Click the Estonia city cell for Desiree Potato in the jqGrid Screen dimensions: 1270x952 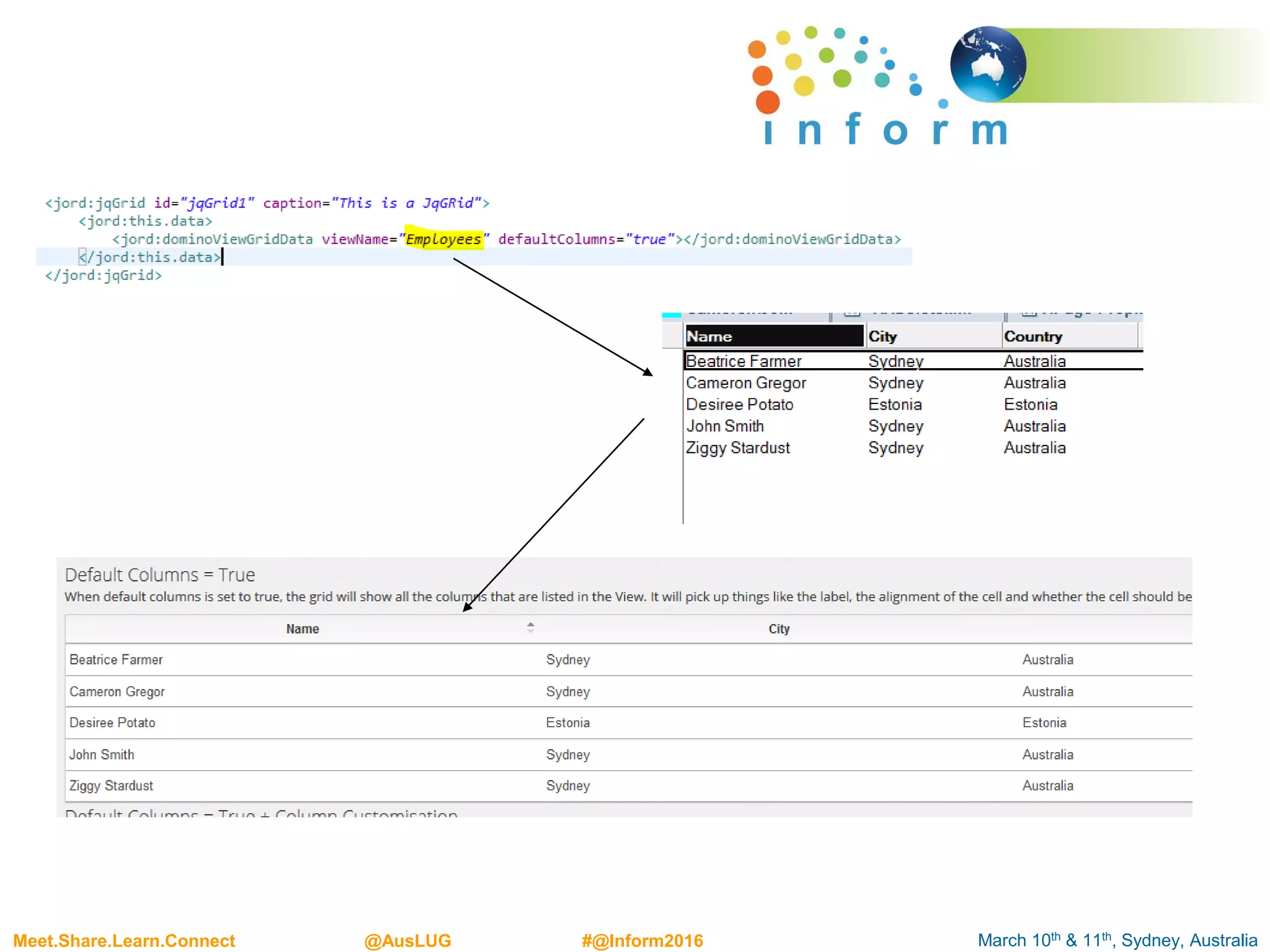pyautogui.click(x=567, y=723)
